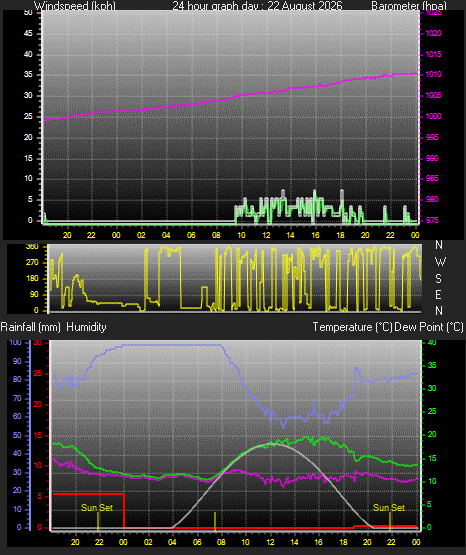Click barometer scale value 1015
The height and width of the screenshot is (555, 466).
pyautogui.click(x=433, y=54)
